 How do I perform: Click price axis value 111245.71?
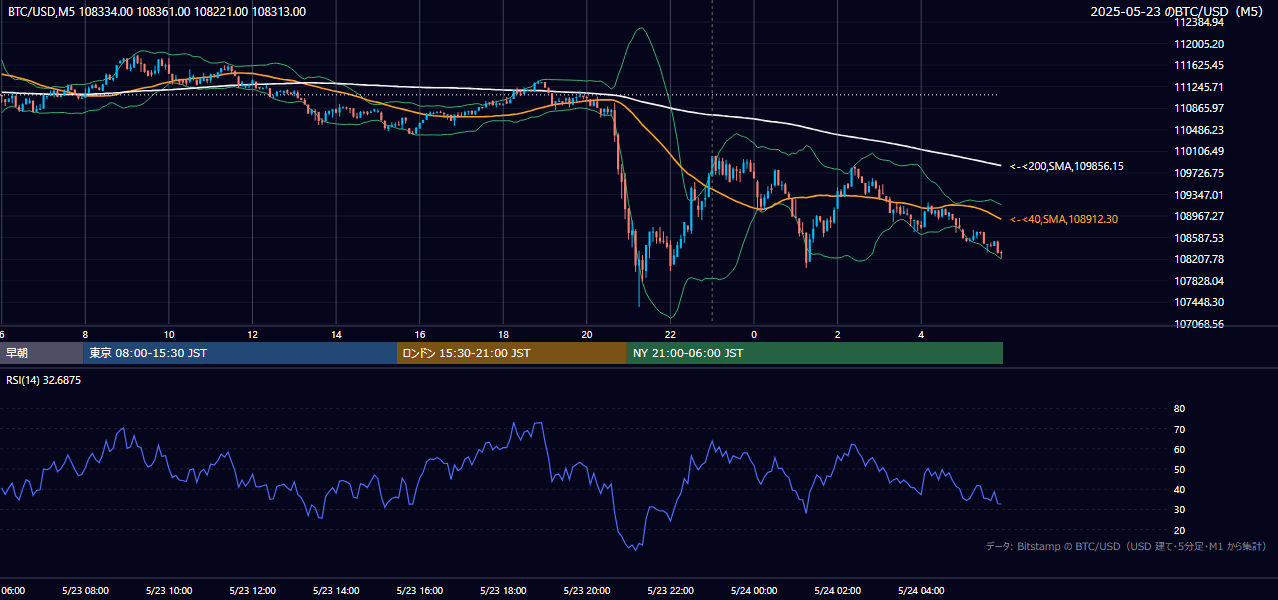1199,87
